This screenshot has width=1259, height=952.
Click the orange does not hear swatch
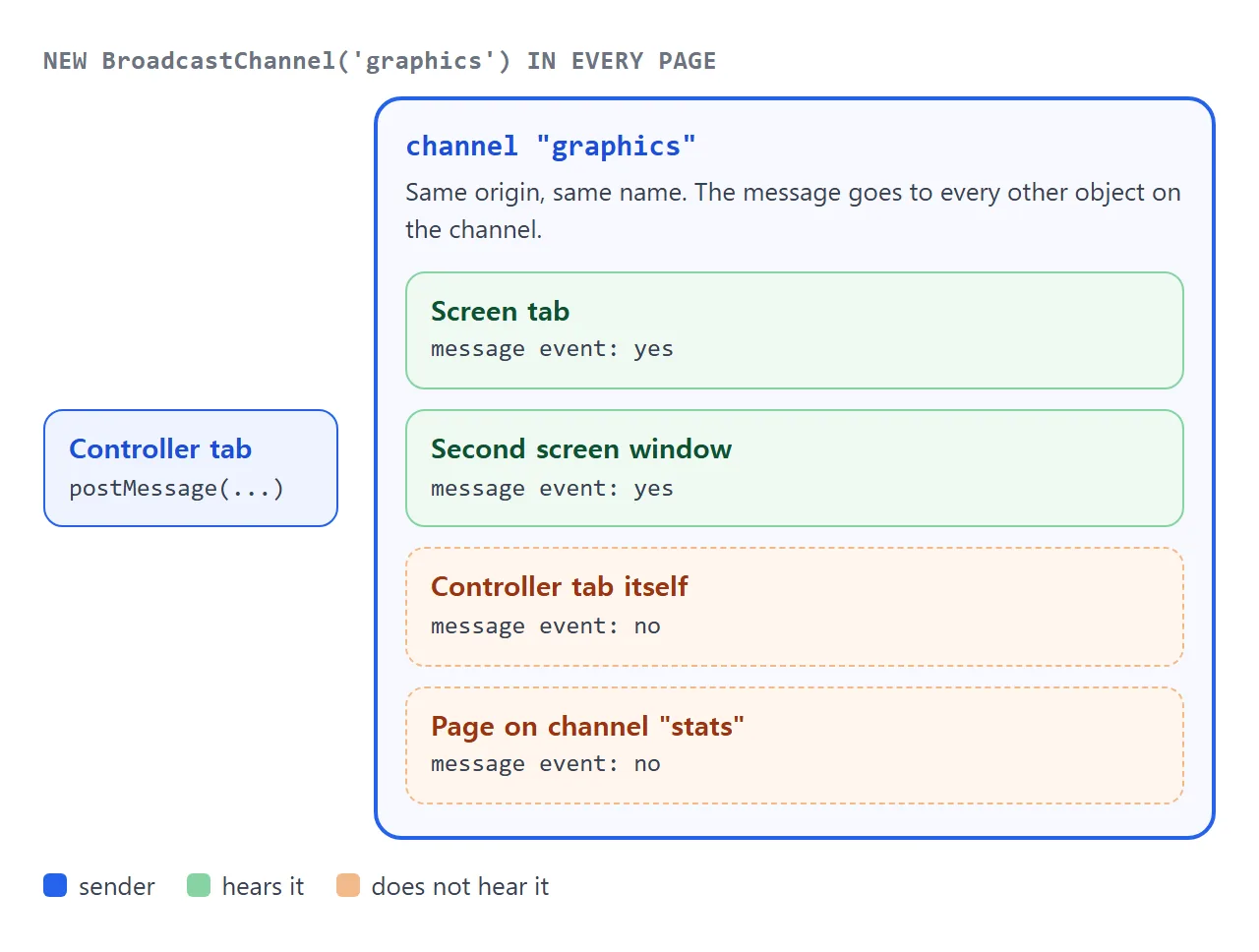click(x=348, y=885)
